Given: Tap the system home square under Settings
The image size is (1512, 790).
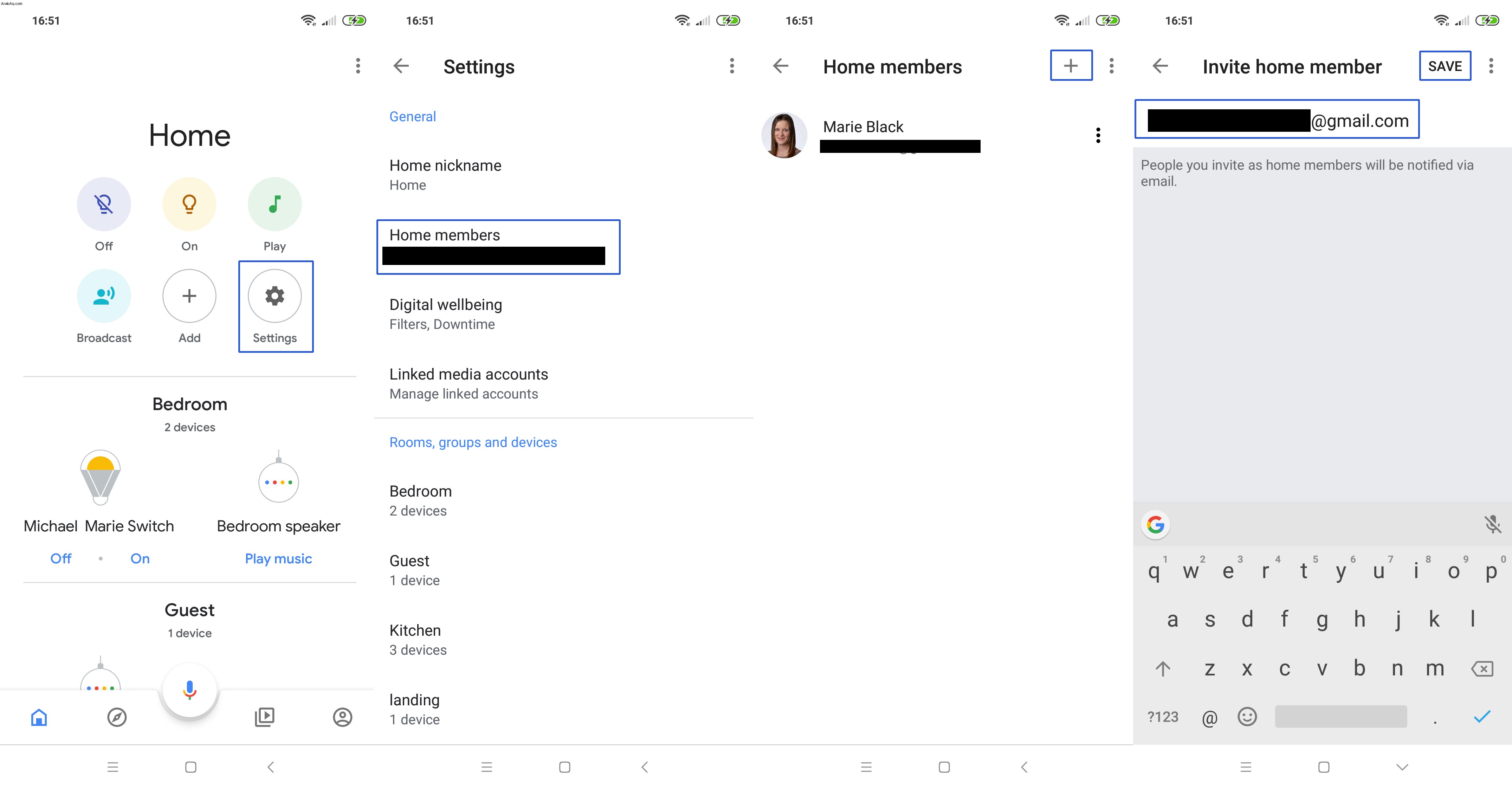Looking at the screenshot, I should (x=564, y=766).
